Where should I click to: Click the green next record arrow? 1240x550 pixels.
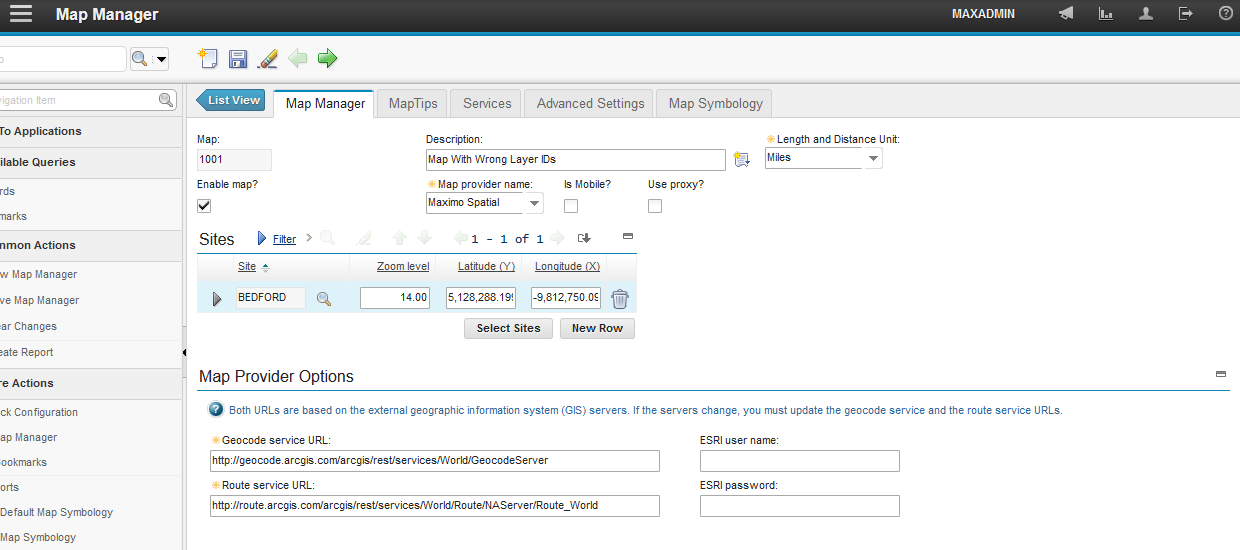(327, 59)
